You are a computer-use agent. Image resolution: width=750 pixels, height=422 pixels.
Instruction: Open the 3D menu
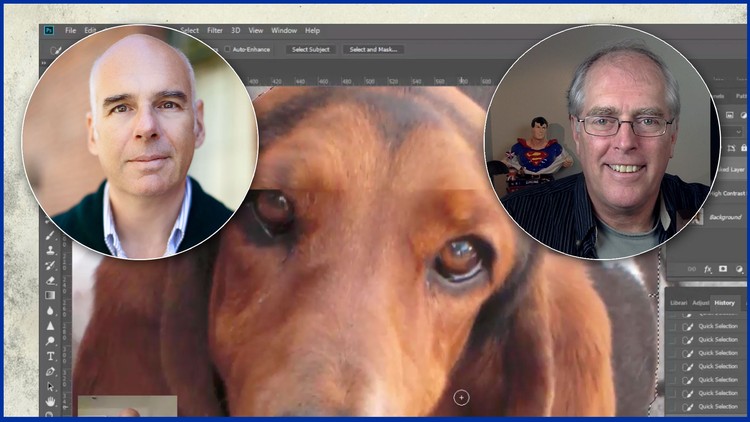235,30
